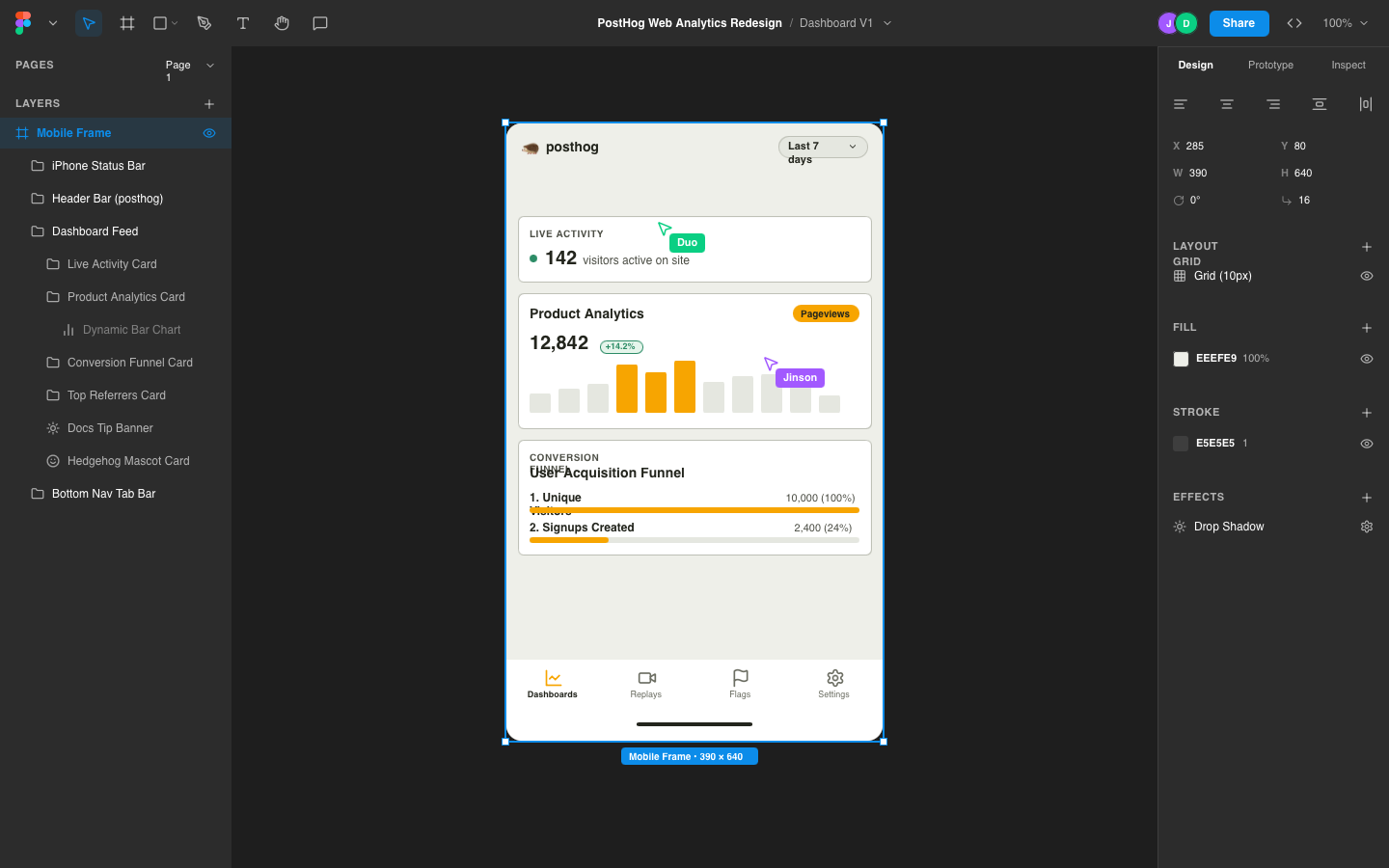Add a new stroke with plus
Screen dimensions: 1389x868
click(1367, 413)
